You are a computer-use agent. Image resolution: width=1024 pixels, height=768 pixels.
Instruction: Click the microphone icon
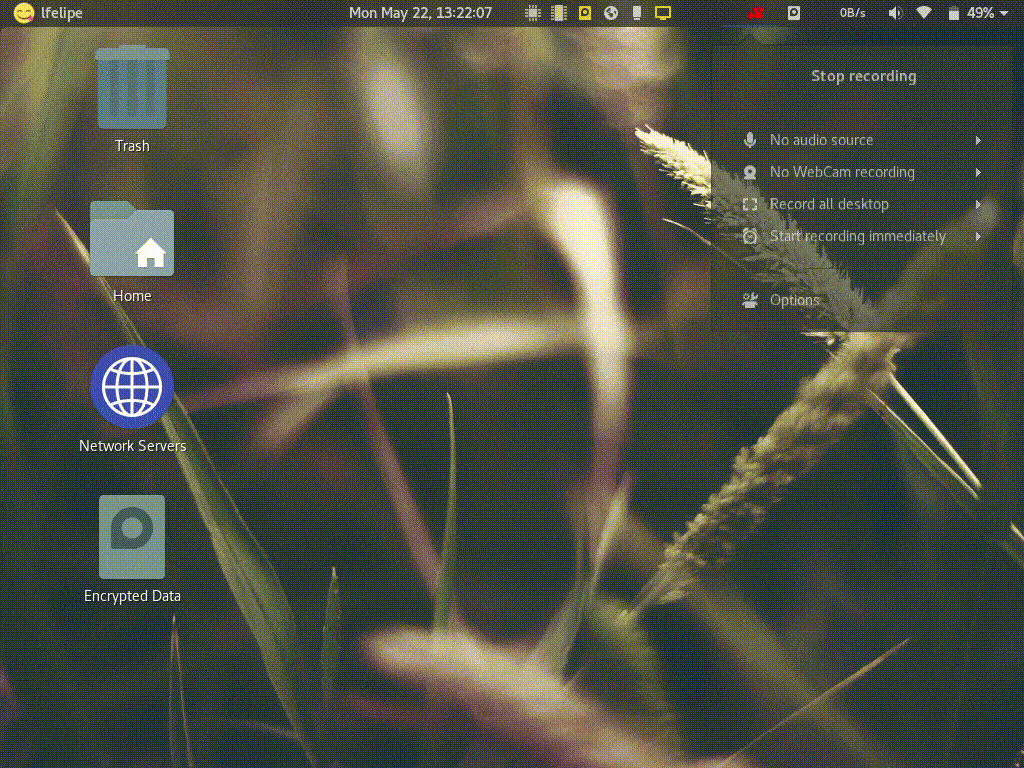750,140
